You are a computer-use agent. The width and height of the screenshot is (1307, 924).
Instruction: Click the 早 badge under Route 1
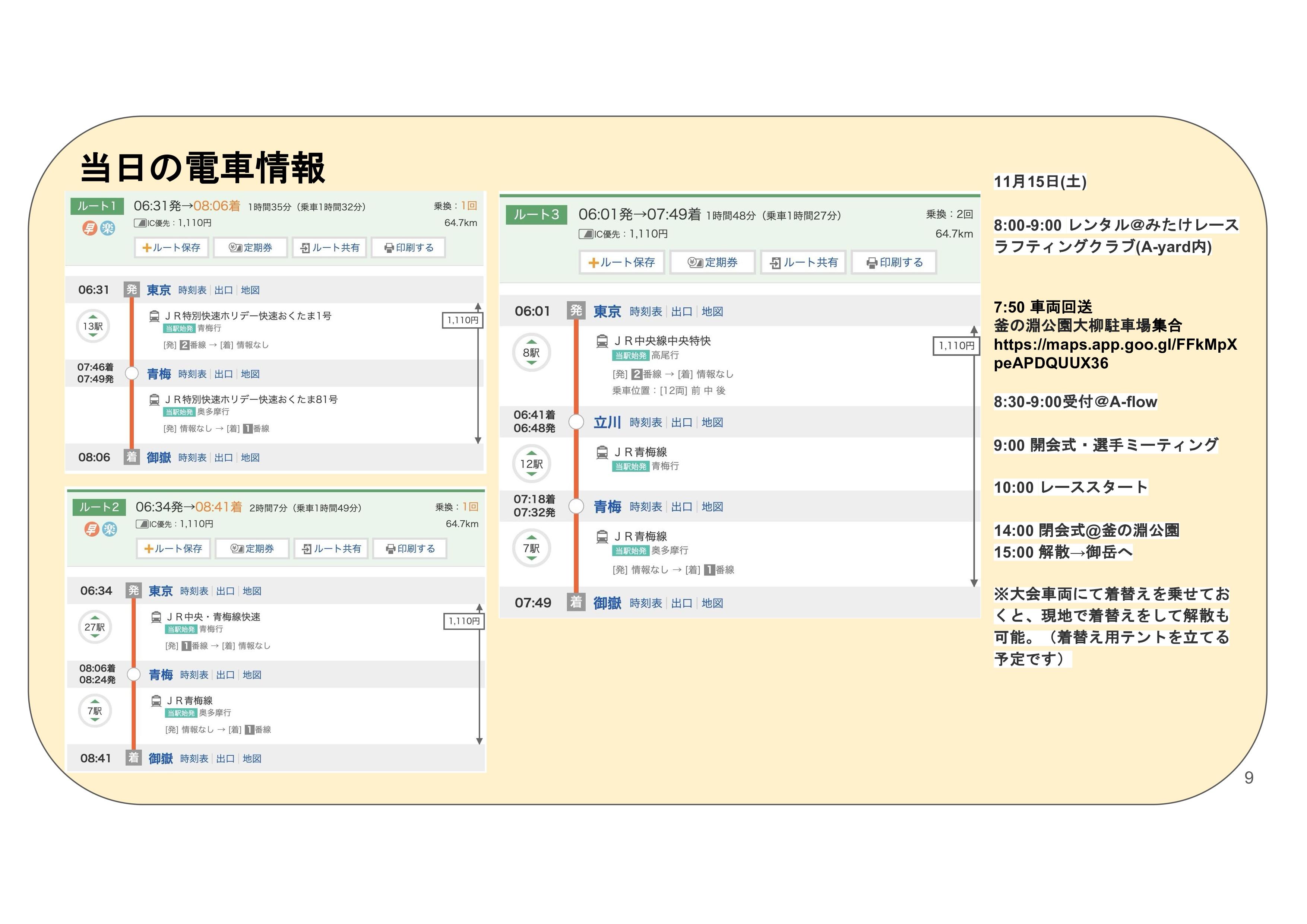pos(90,228)
